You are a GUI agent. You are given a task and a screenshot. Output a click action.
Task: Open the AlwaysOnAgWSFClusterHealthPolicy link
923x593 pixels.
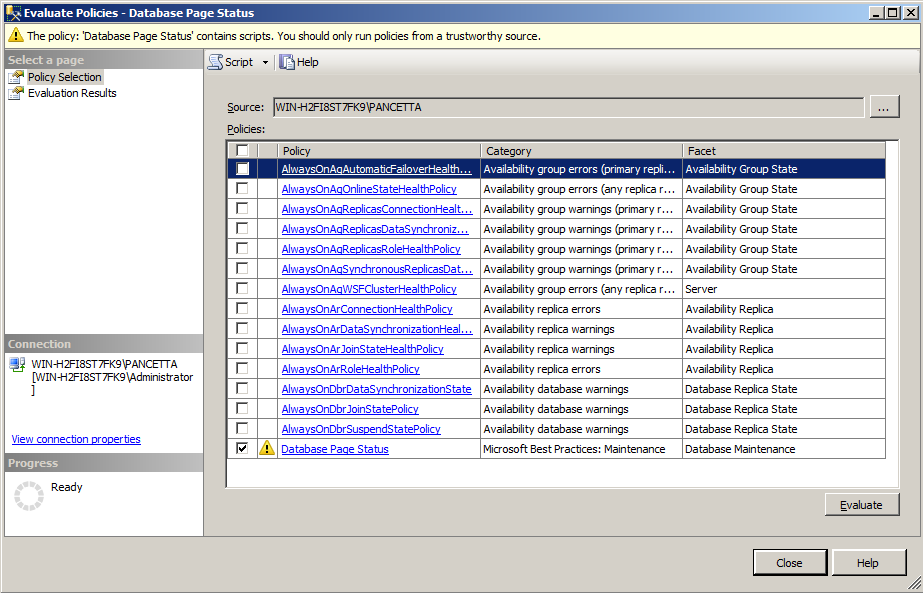pos(369,289)
